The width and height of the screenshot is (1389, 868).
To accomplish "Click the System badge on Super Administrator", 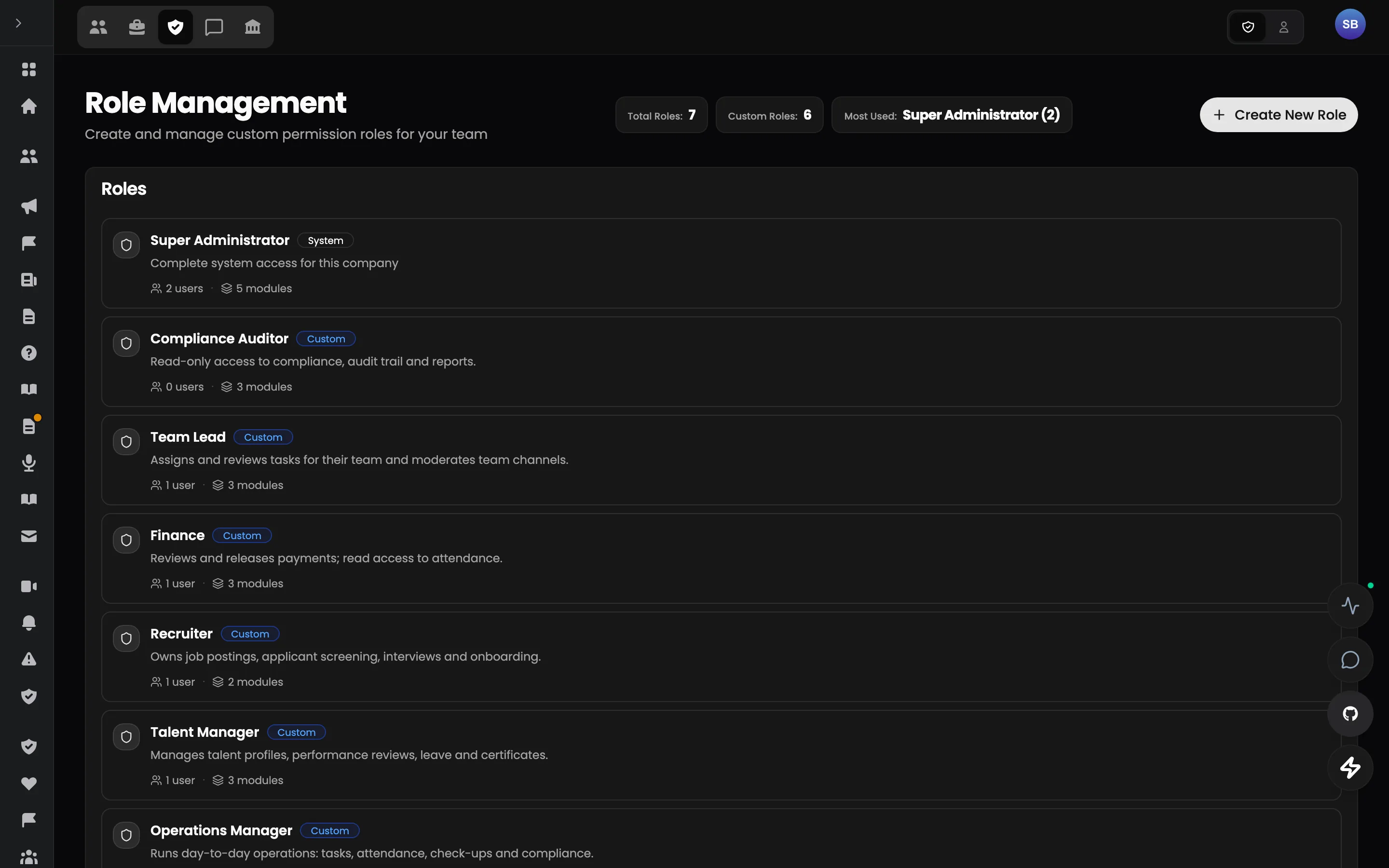I will [326, 241].
